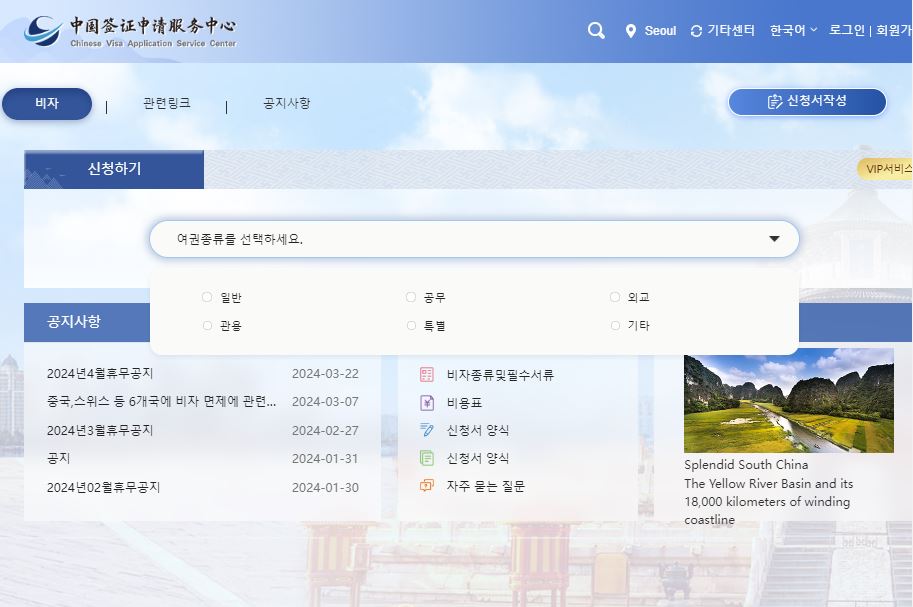This screenshot has width=913, height=607.
Task: Click the 비용표 yen document icon
Action: (x=427, y=403)
